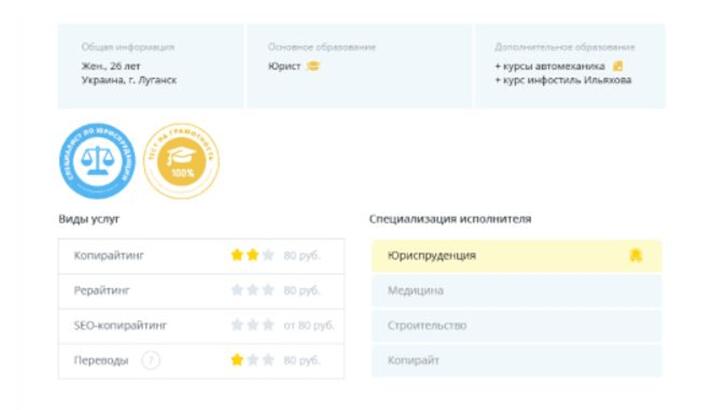
Task: Click the second star in Переводы row
Action: pyautogui.click(x=253, y=360)
